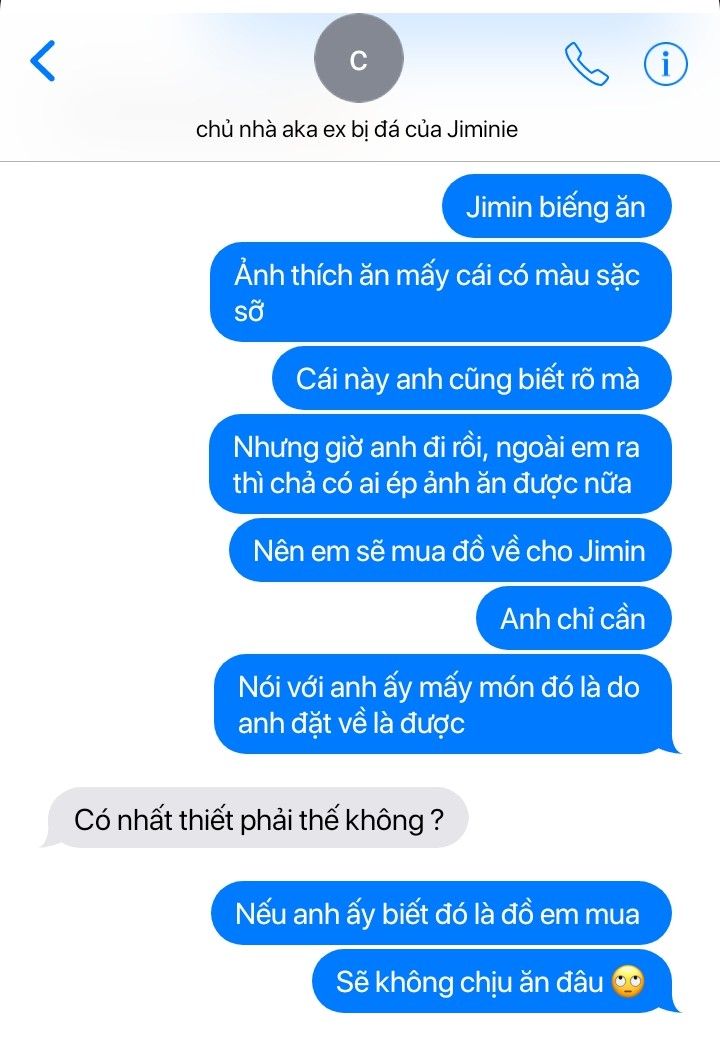Open contact details via info icon

coord(666,64)
